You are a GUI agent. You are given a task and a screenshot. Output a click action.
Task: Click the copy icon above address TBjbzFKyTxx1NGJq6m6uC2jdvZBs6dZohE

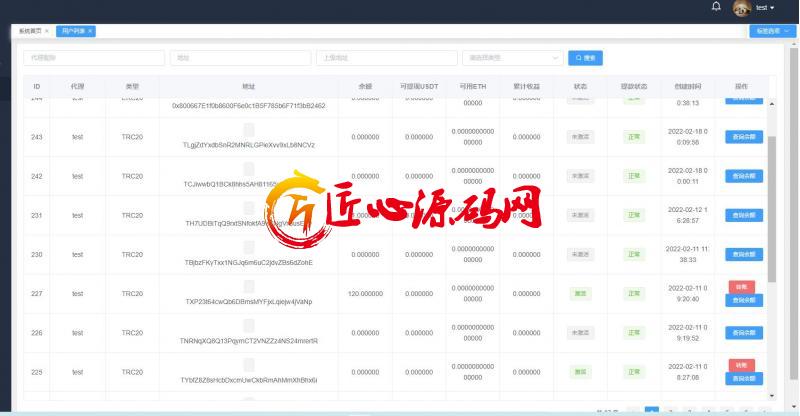[x=248, y=247]
